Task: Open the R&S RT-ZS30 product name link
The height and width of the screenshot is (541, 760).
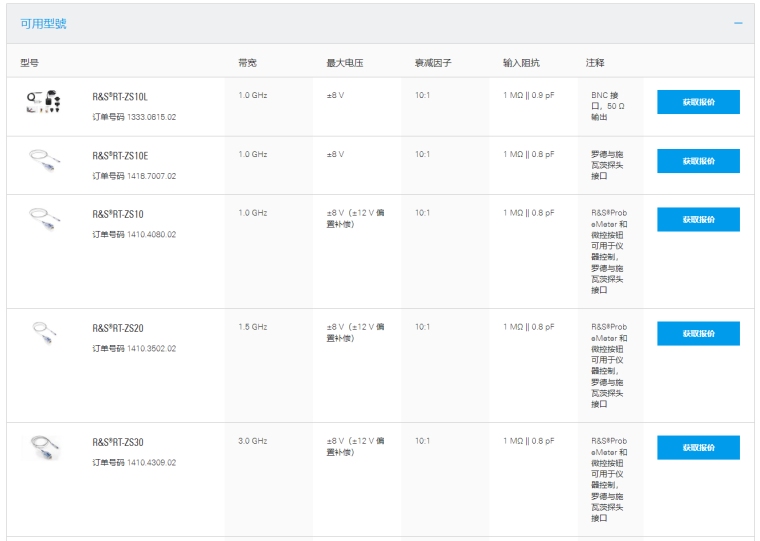Action: pyautogui.click(x=118, y=442)
